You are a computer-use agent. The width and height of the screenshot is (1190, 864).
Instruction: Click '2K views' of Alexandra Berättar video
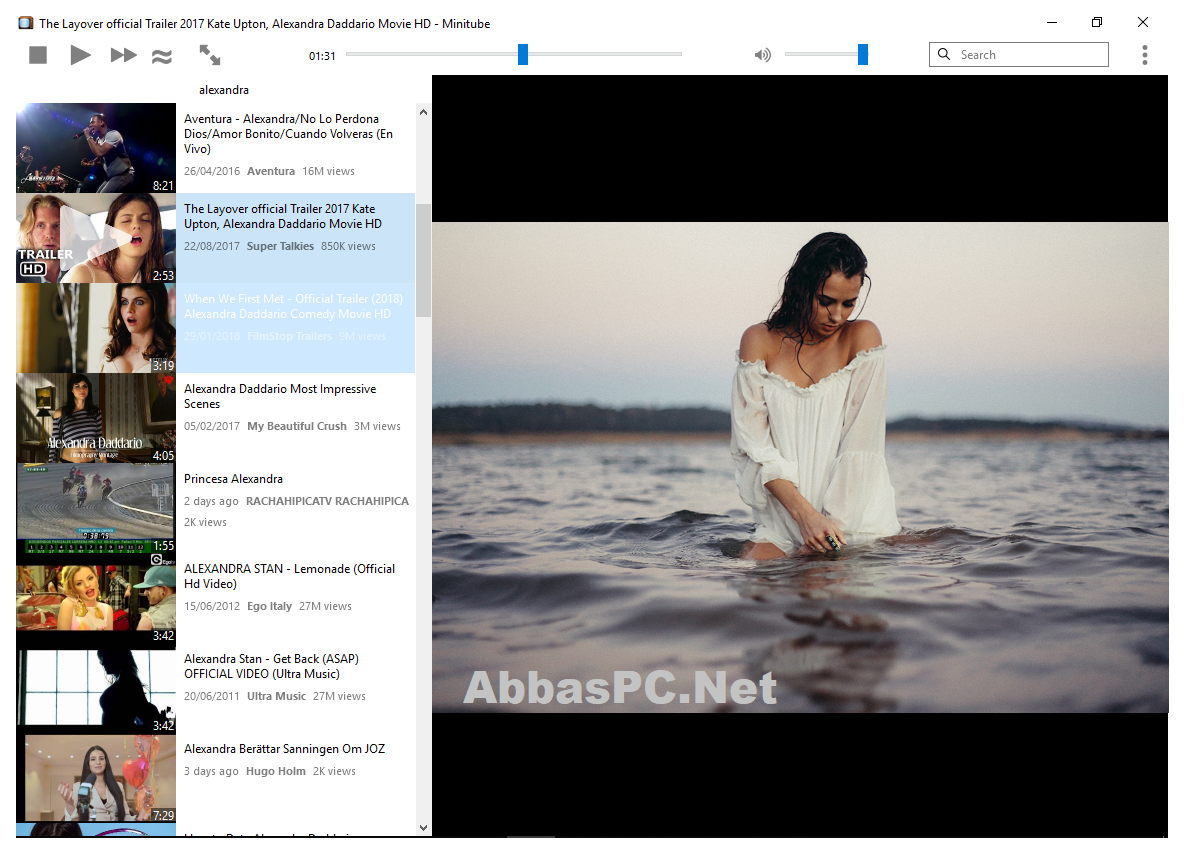pyautogui.click(x=335, y=771)
